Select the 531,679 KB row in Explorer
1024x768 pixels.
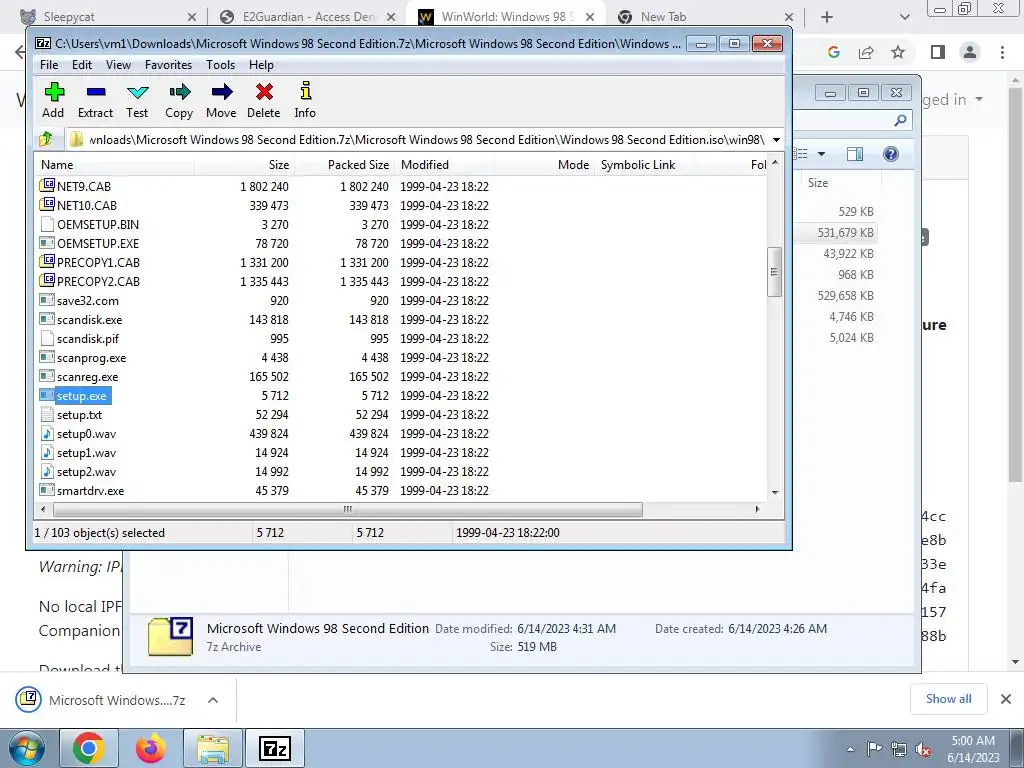(x=836, y=232)
